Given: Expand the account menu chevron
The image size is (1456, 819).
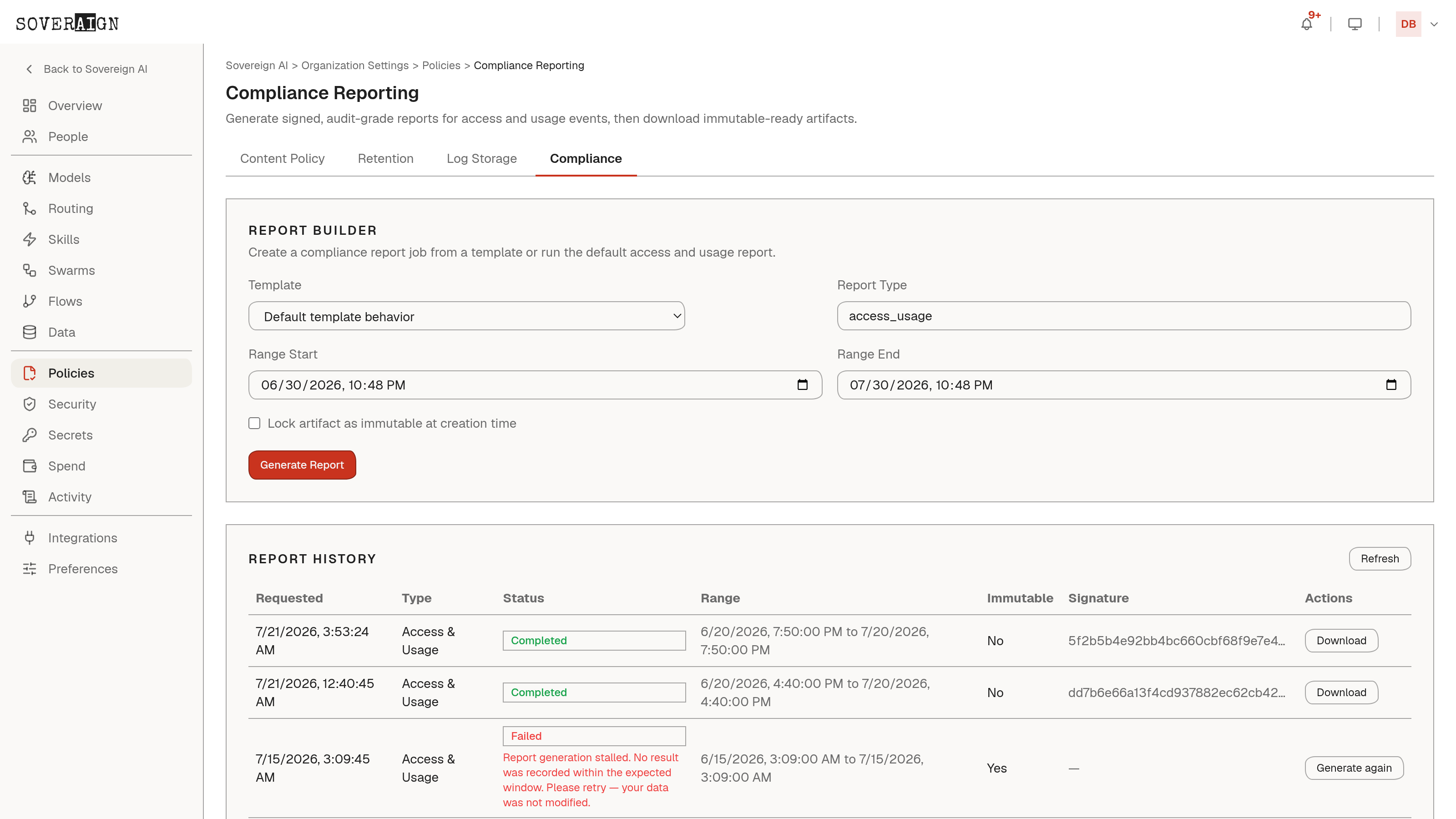Looking at the screenshot, I should 1434,24.
